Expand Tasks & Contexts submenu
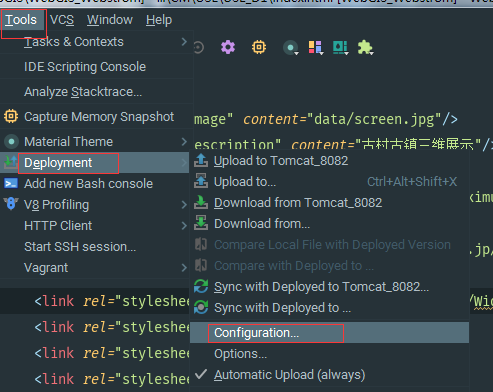The image size is (493, 392). (97, 42)
